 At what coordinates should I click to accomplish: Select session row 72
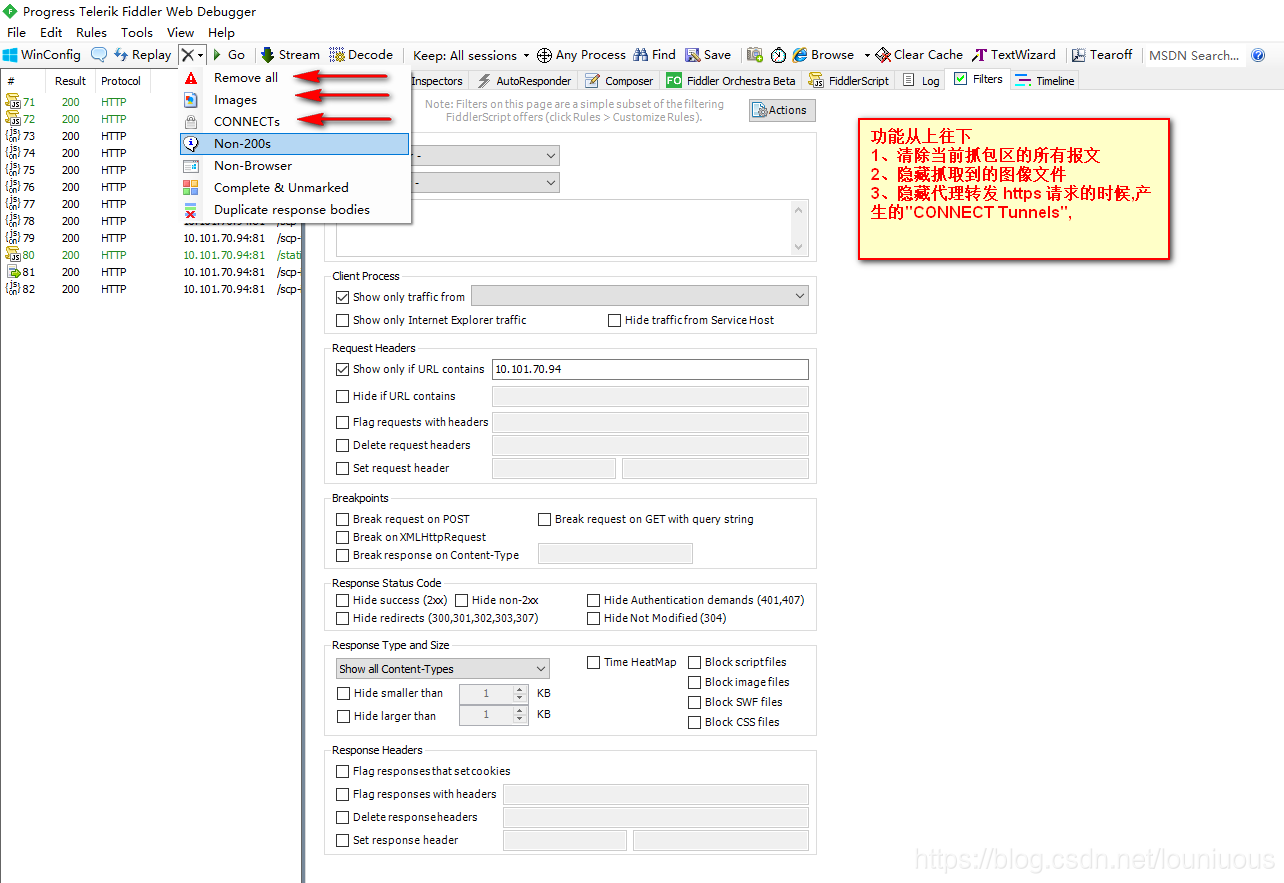(152, 119)
